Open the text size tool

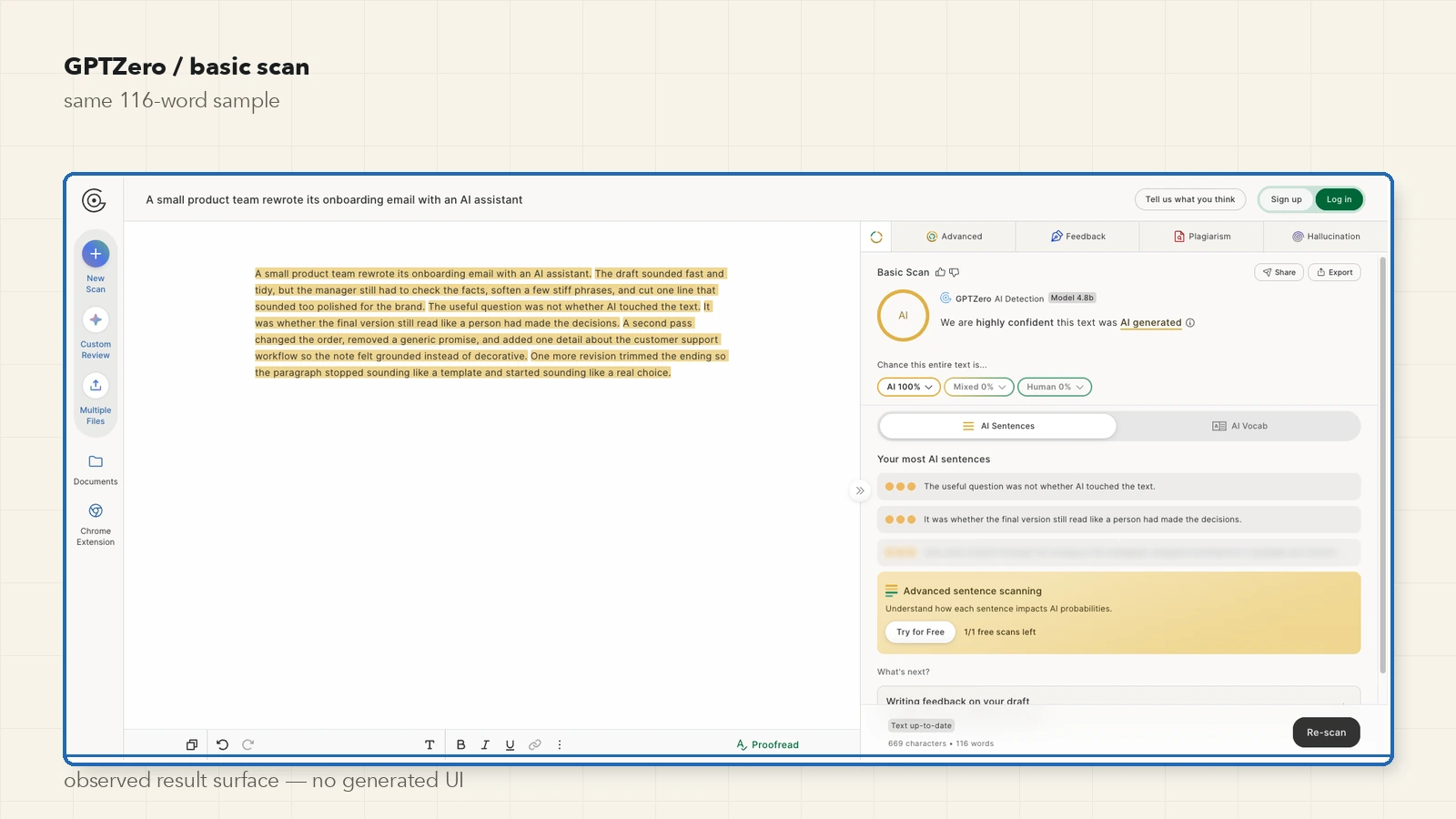tap(430, 744)
